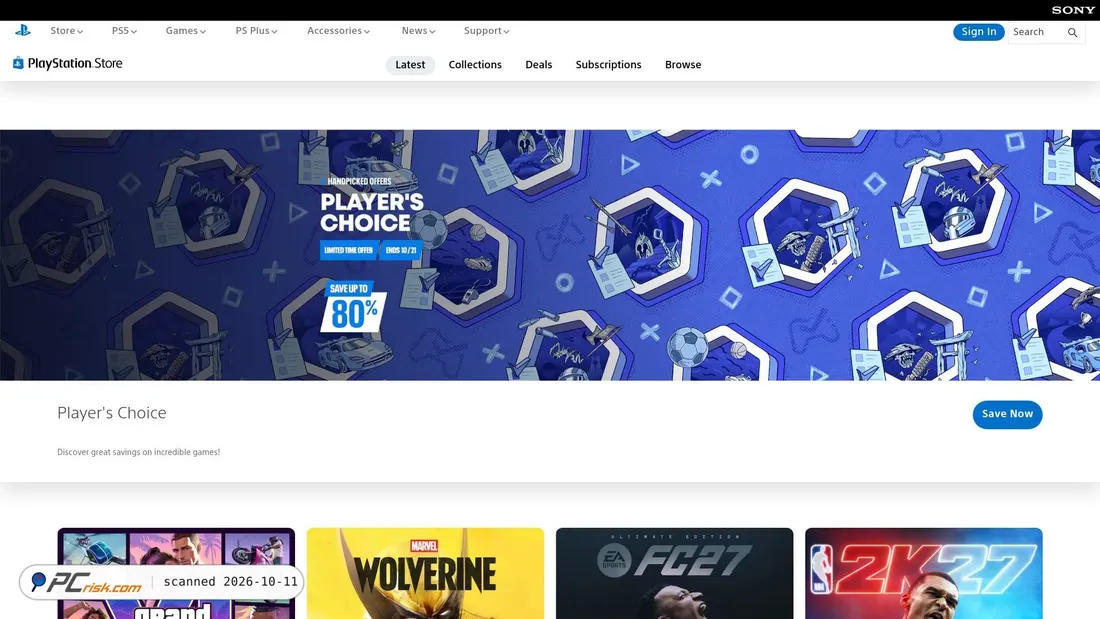
Task: Open the News dropdown menu
Action: pyautogui.click(x=418, y=31)
